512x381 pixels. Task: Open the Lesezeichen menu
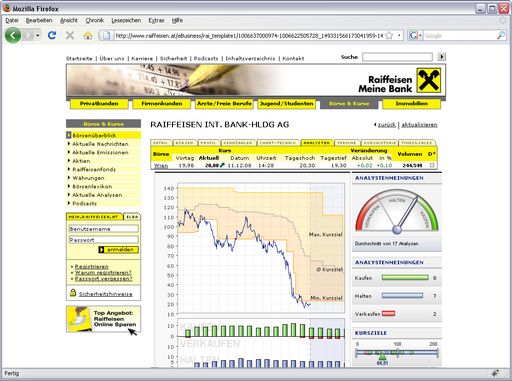126,20
